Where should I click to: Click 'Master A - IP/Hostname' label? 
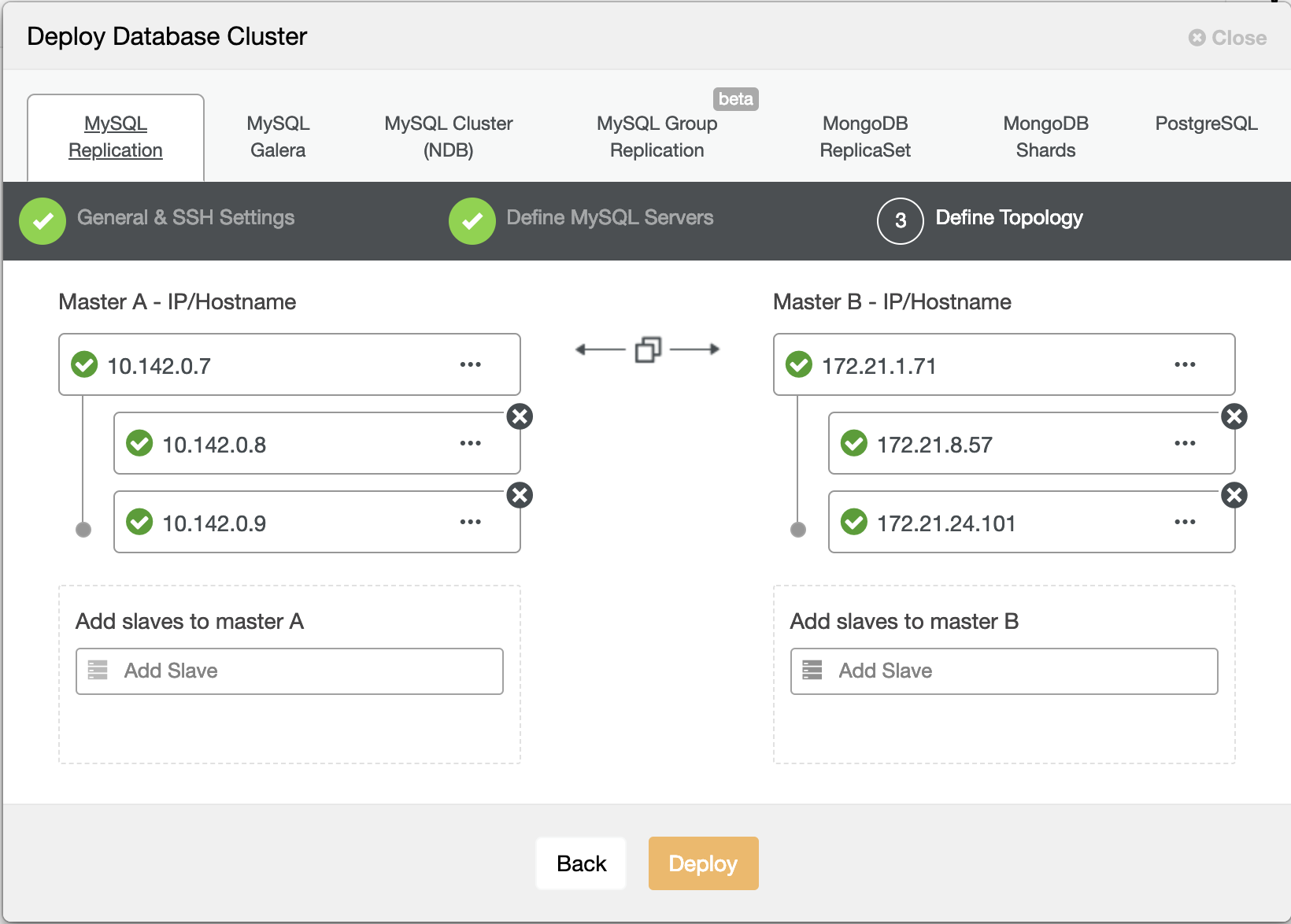click(x=177, y=302)
